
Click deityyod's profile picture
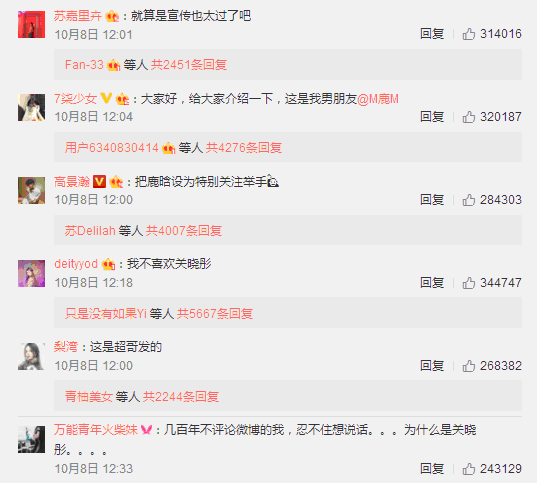(x=32, y=273)
